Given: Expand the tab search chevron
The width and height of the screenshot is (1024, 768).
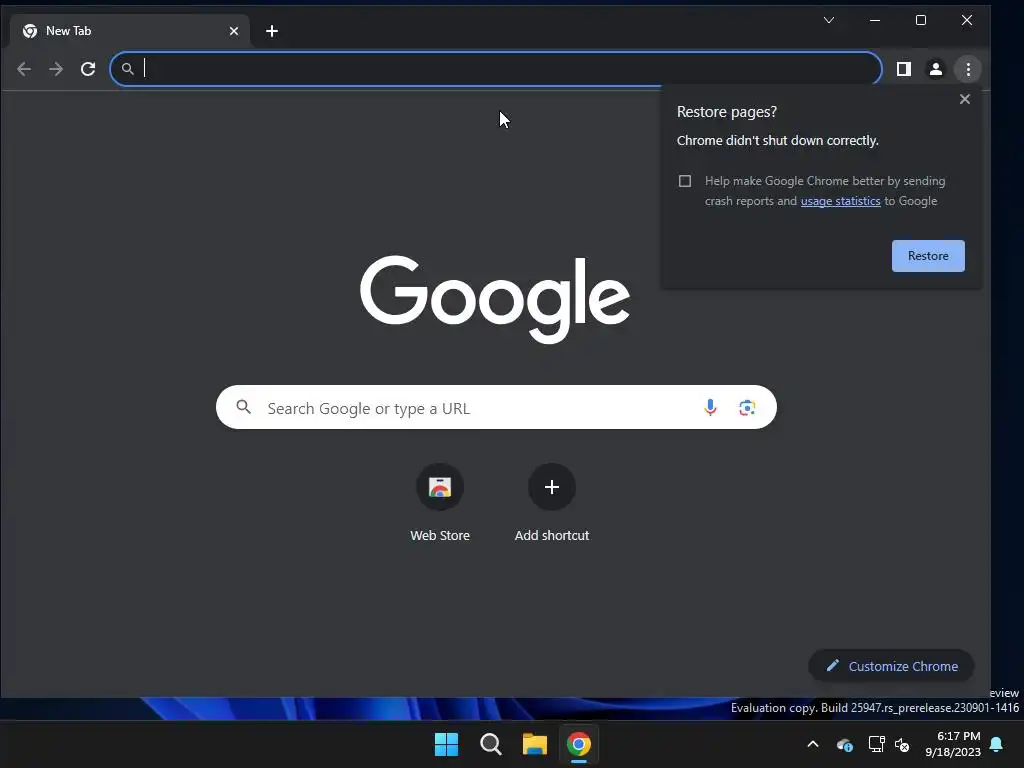Looking at the screenshot, I should click(x=829, y=20).
